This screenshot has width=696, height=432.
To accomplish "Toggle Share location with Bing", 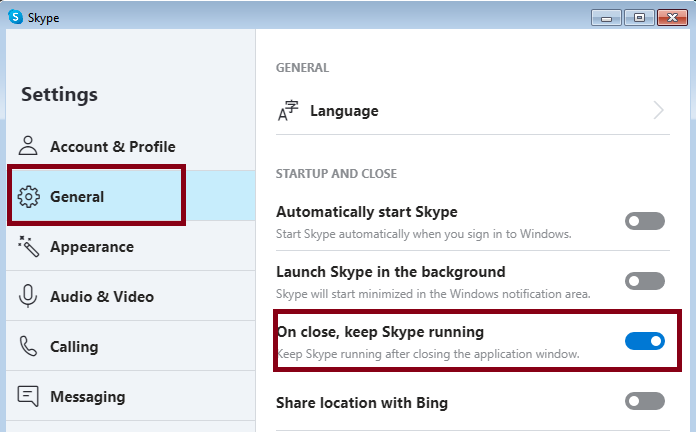I will (644, 401).
